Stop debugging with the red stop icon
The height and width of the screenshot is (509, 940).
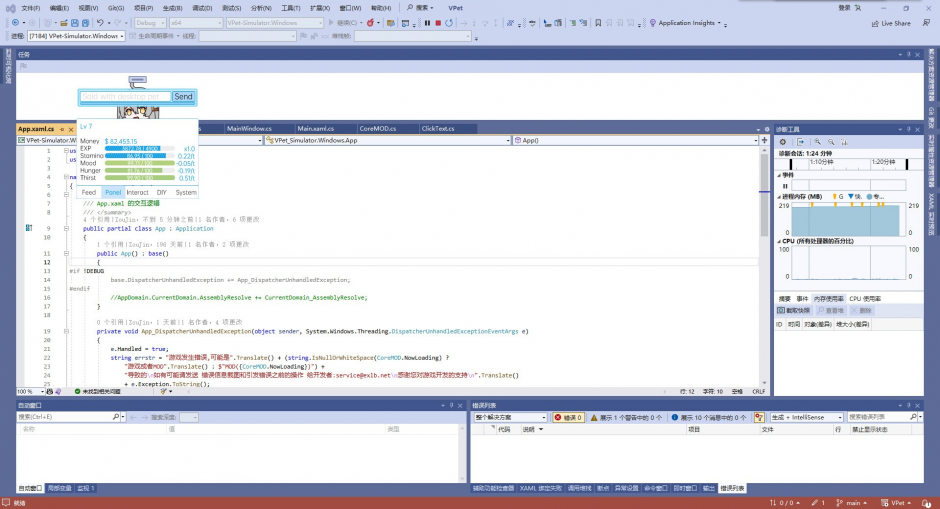click(436, 22)
